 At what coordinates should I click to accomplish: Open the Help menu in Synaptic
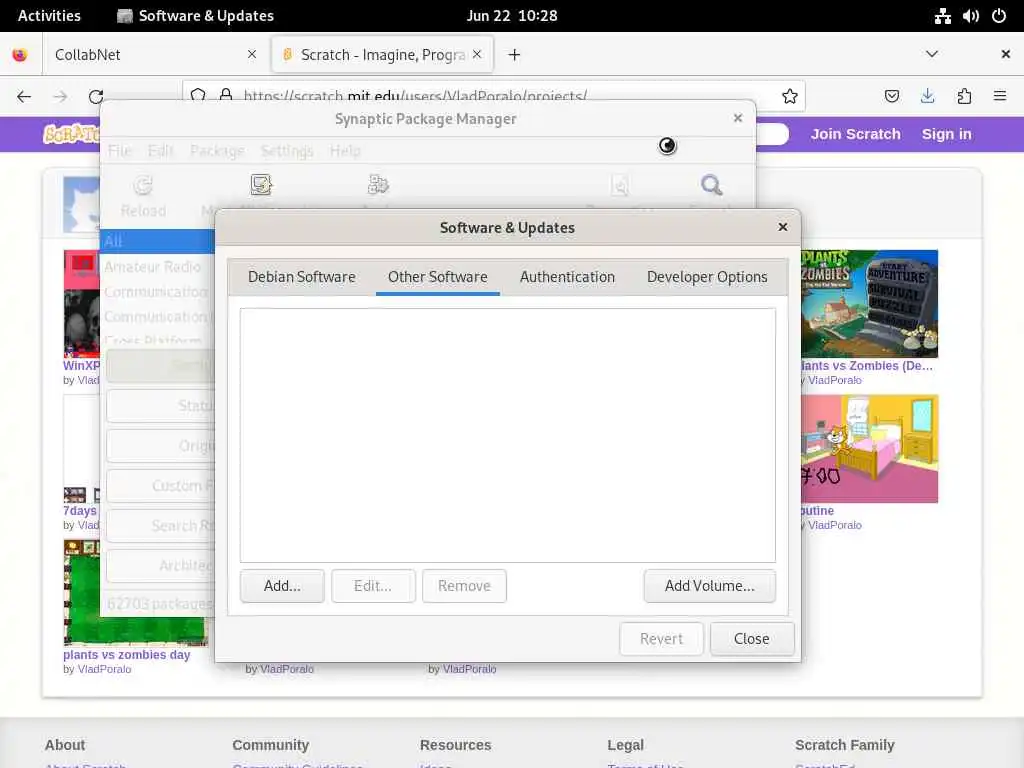pos(345,151)
